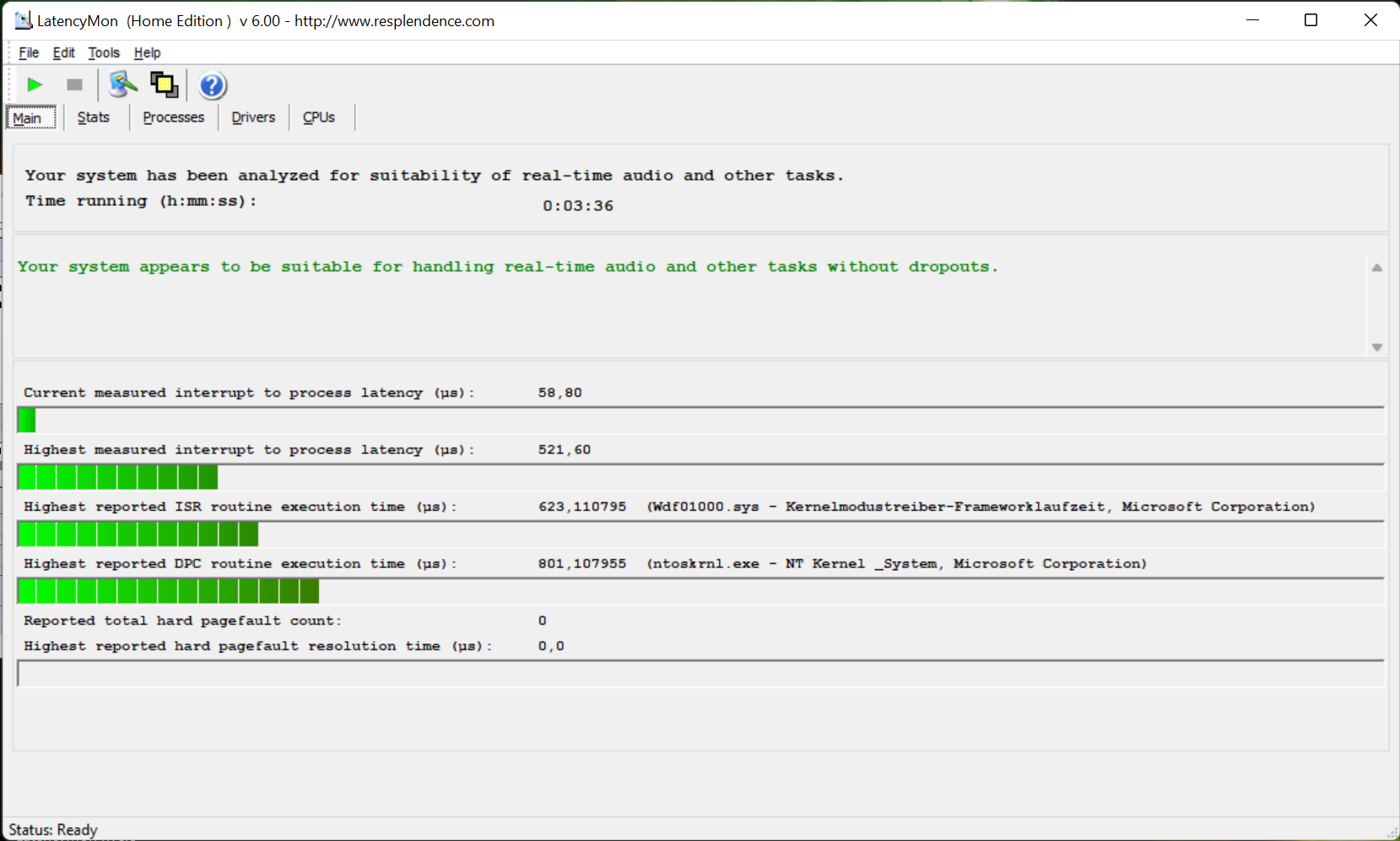The height and width of the screenshot is (841, 1400).
Task: Open the File menu
Action: 29,52
